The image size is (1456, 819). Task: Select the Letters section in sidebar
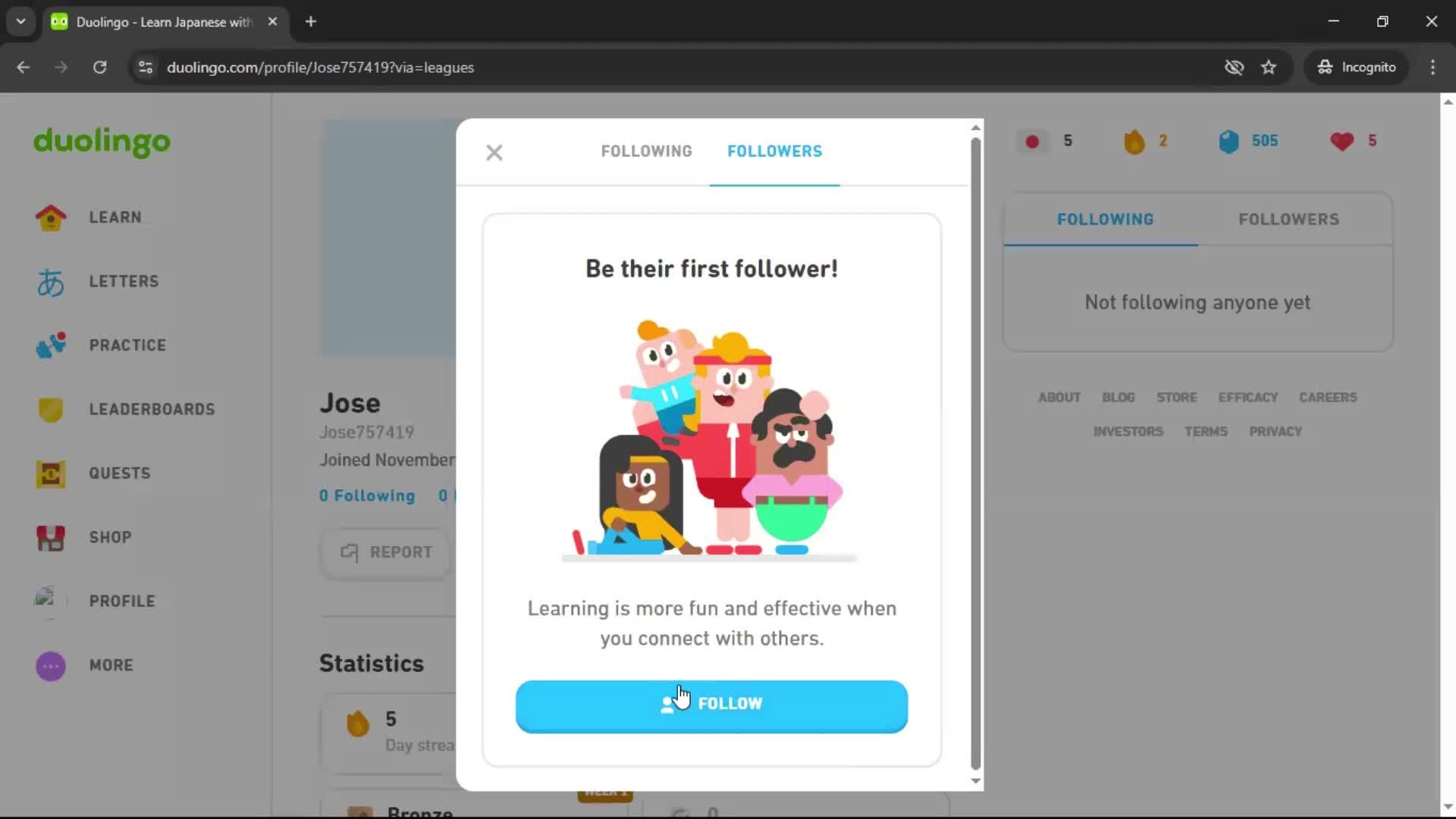tap(124, 281)
